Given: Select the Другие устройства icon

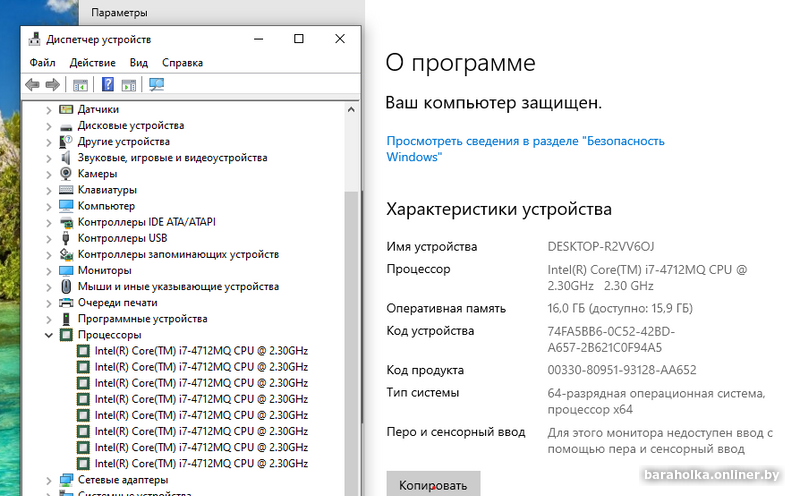Looking at the screenshot, I should (x=66, y=141).
